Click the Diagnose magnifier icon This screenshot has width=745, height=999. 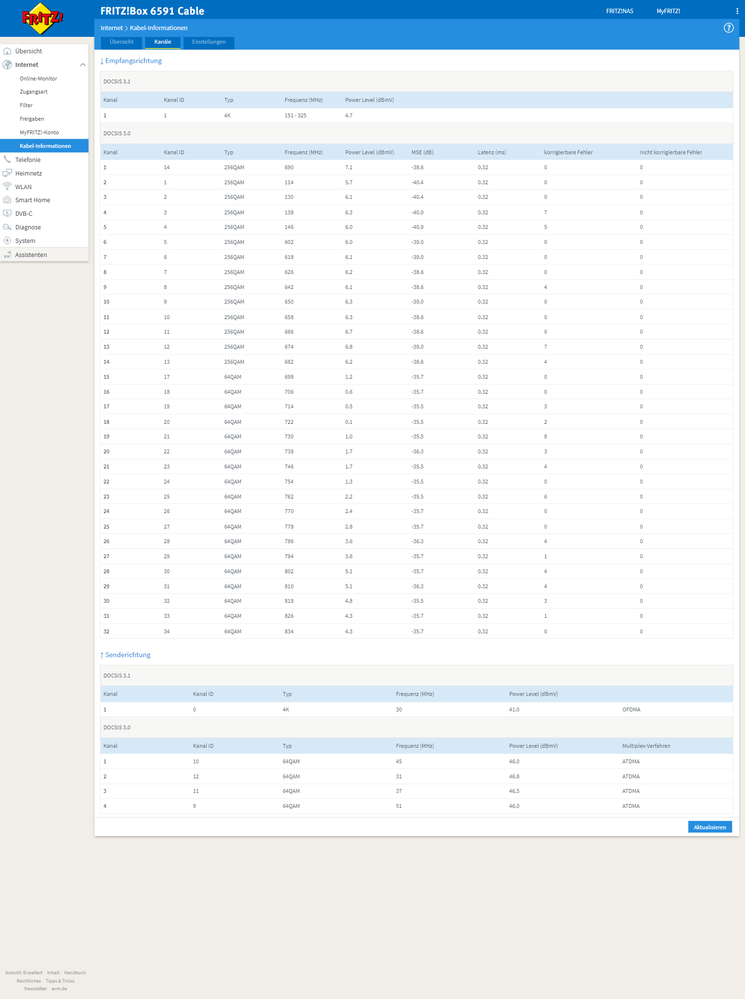pyautogui.click(x=7, y=227)
